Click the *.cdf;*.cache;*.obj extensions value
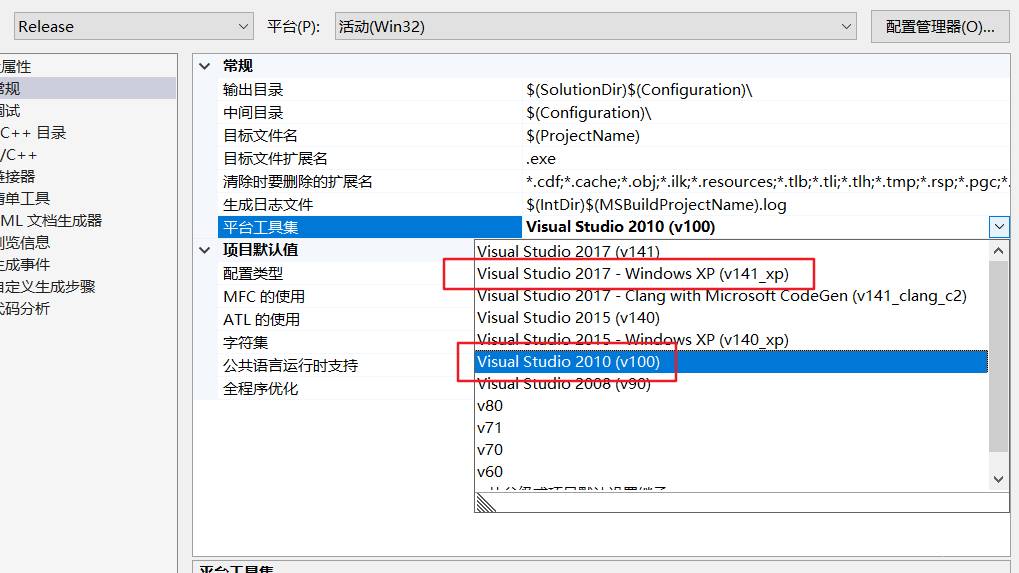This screenshot has height=573, width=1019. pos(767,181)
